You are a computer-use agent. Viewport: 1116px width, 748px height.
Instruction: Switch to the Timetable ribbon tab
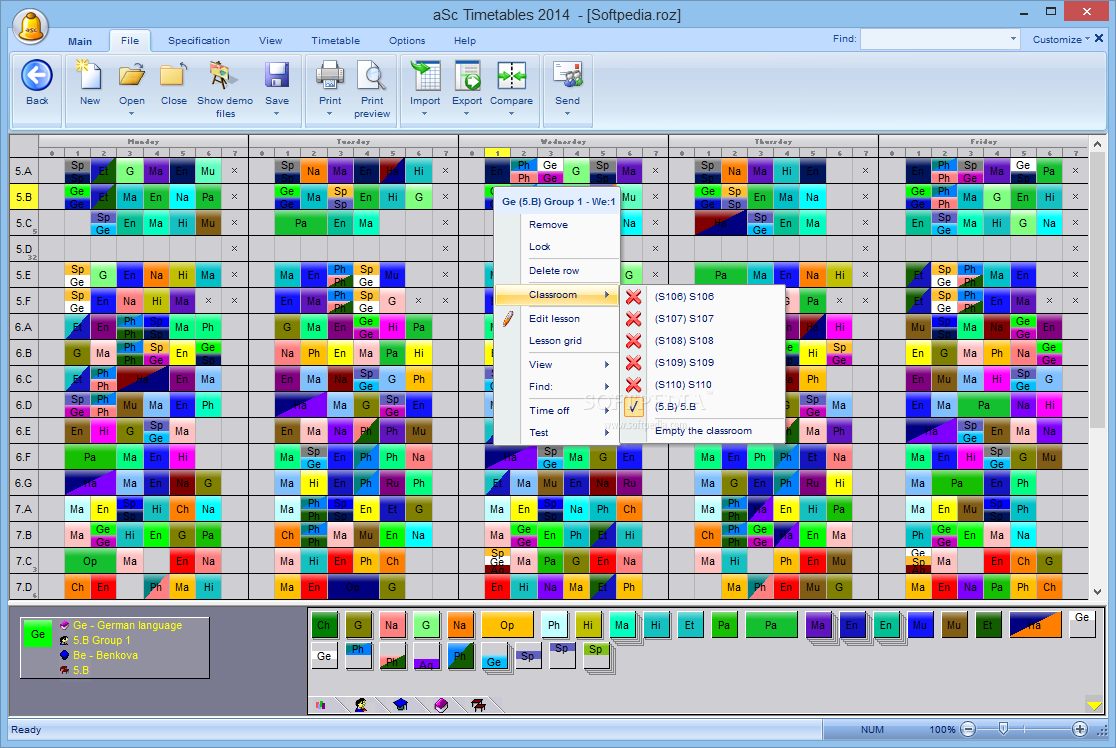pos(335,41)
